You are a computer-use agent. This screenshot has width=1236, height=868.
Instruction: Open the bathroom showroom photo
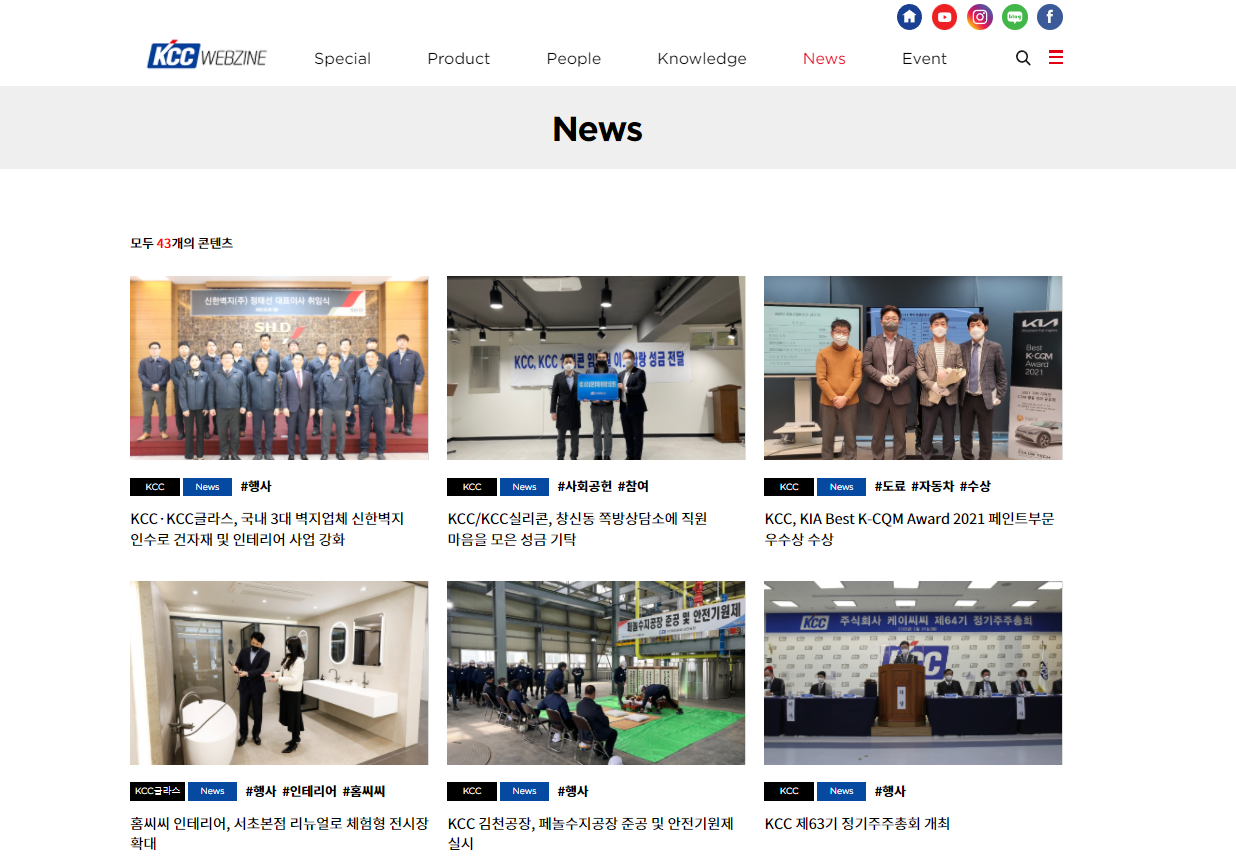click(x=279, y=673)
